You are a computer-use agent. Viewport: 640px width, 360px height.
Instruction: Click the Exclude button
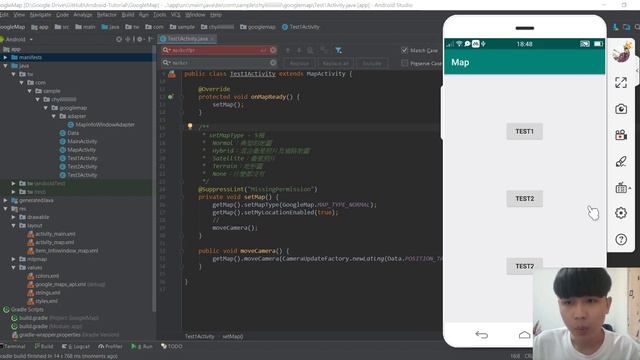(x=372, y=63)
